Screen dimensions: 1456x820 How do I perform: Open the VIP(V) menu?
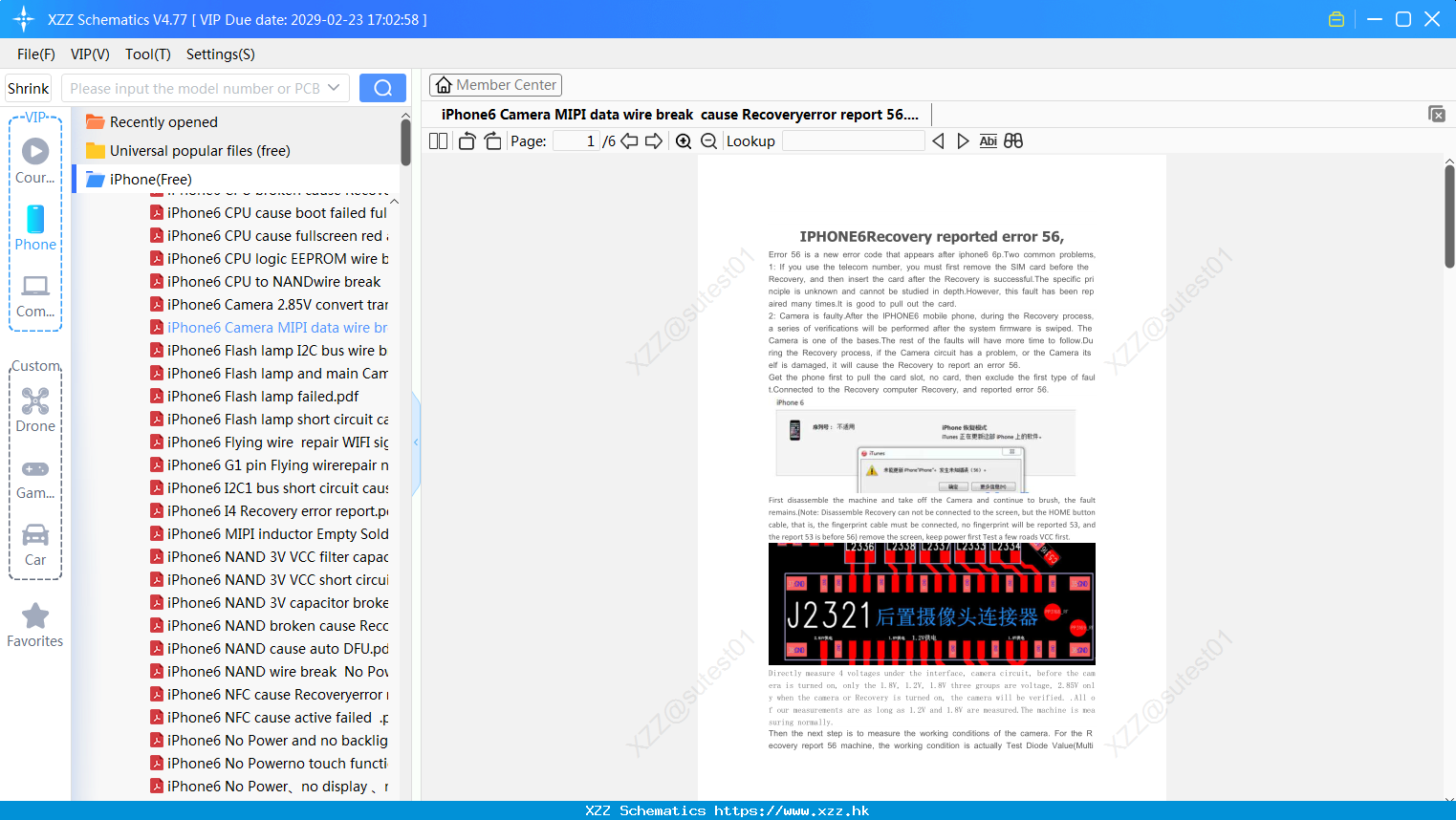[90, 54]
